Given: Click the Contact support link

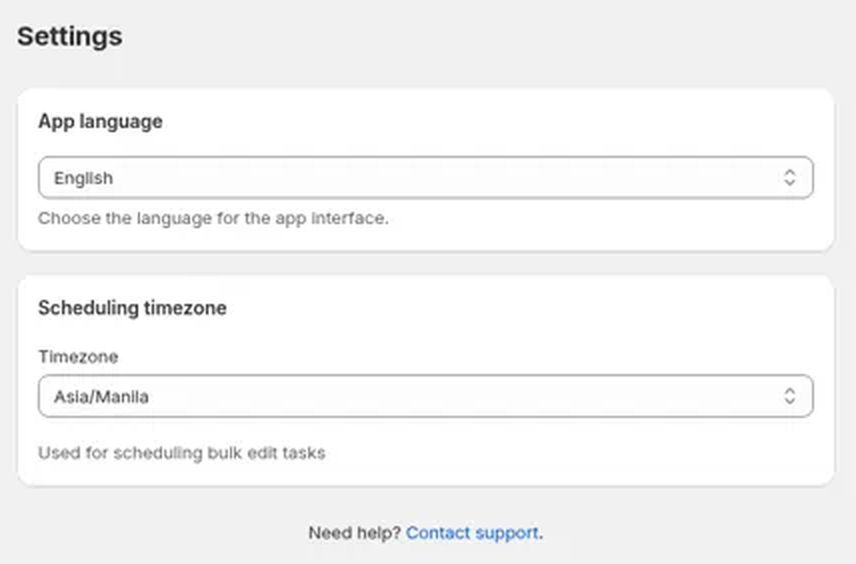Looking at the screenshot, I should click(473, 533).
